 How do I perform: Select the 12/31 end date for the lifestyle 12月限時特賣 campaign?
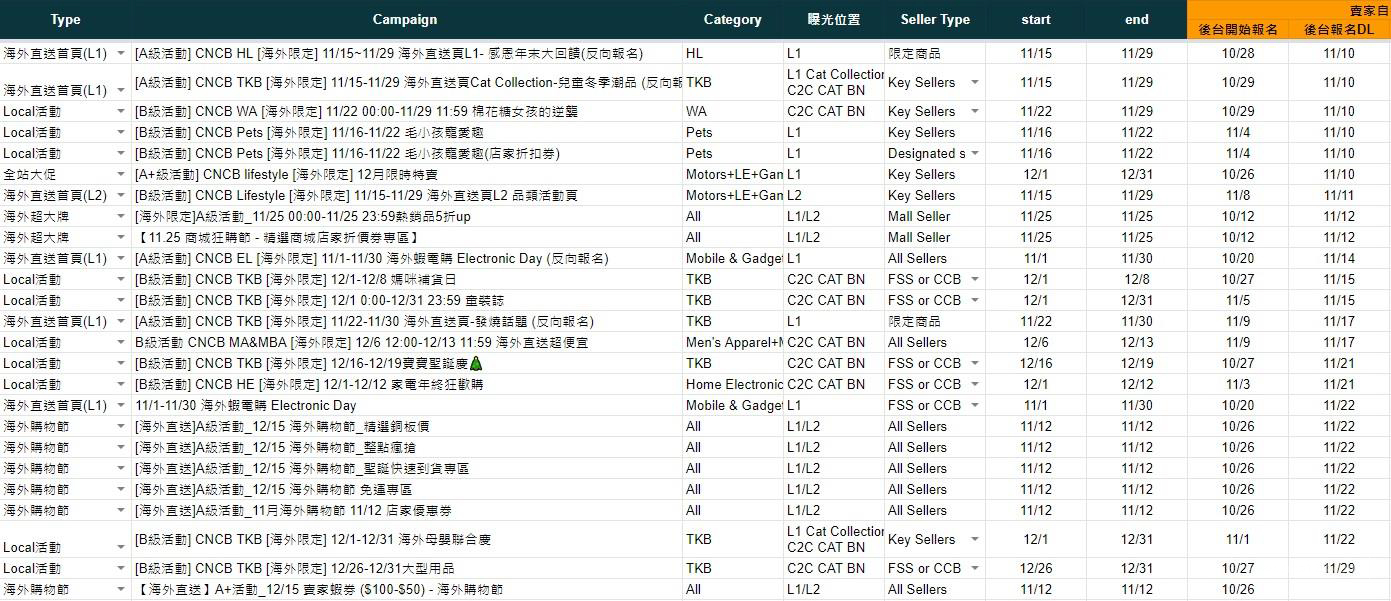(x=1136, y=174)
